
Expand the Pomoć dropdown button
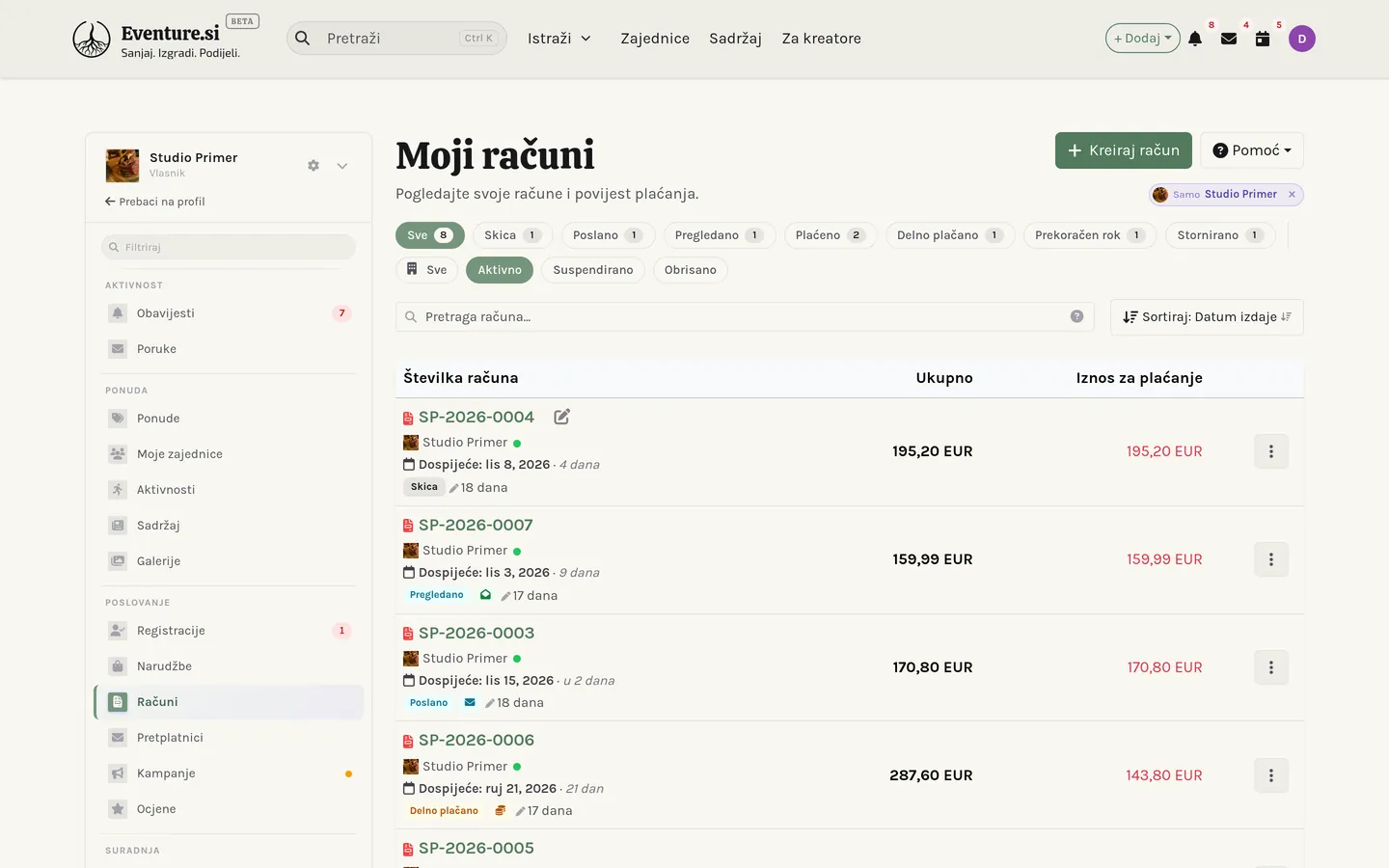click(1252, 150)
